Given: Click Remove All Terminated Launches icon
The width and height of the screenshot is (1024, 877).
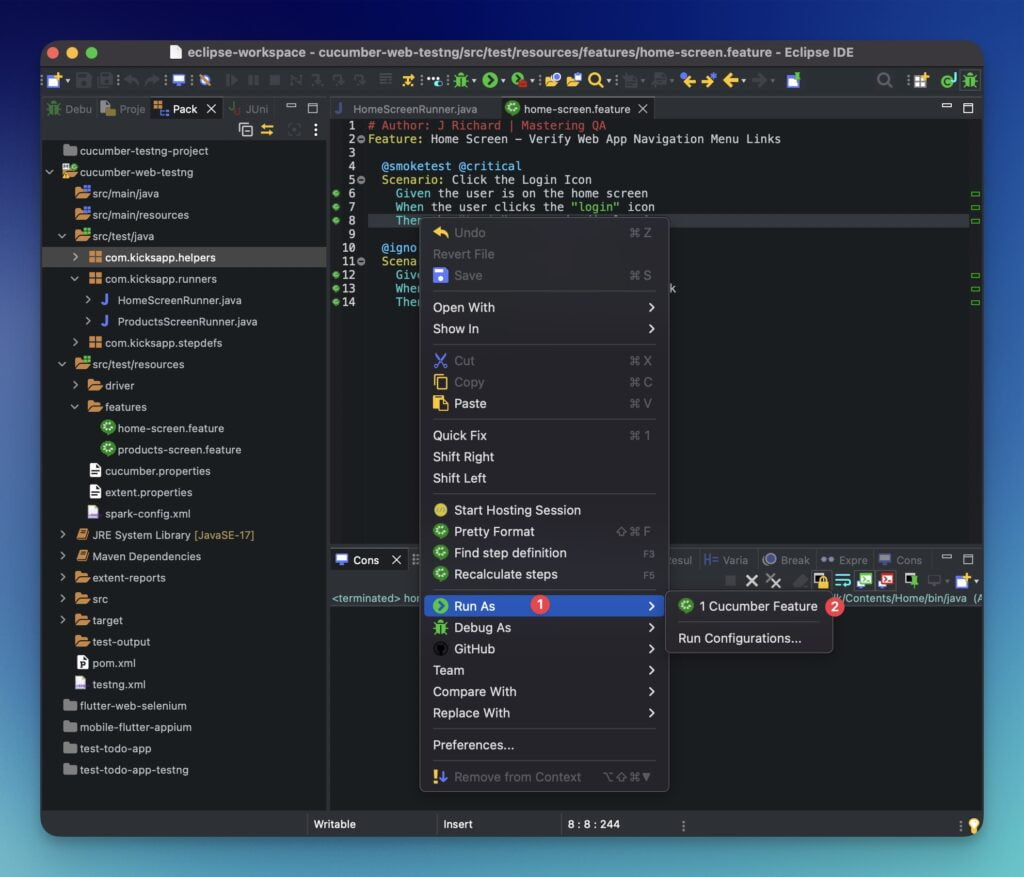Looking at the screenshot, I should point(774,581).
